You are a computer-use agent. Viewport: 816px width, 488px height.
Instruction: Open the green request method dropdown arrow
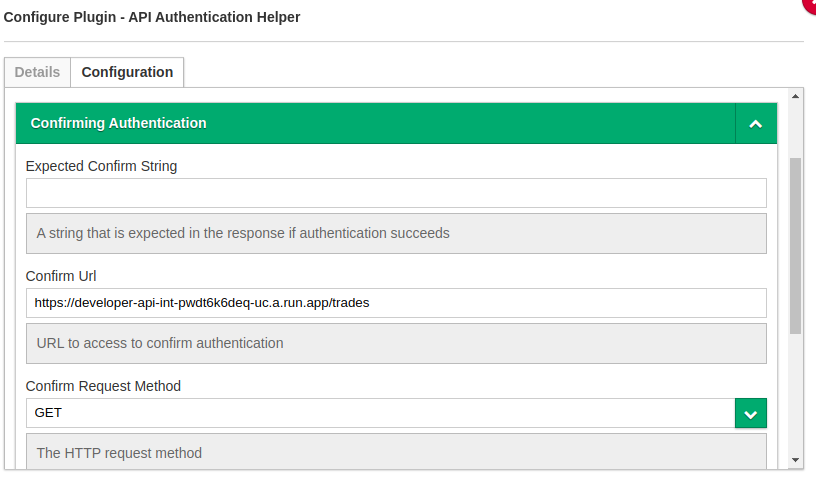coord(751,413)
